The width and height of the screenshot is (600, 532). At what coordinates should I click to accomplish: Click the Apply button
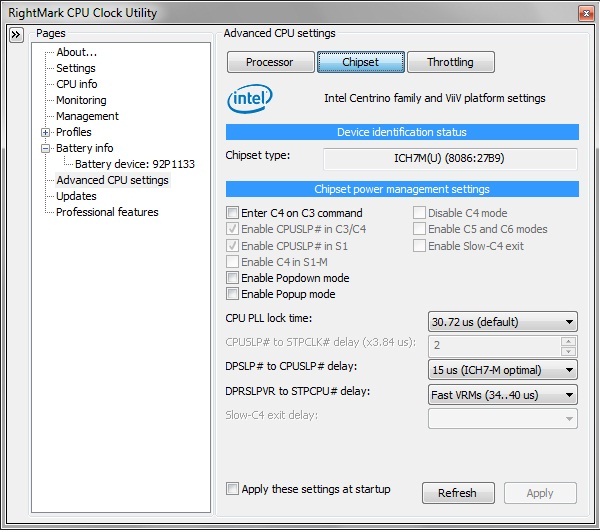(x=540, y=493)
